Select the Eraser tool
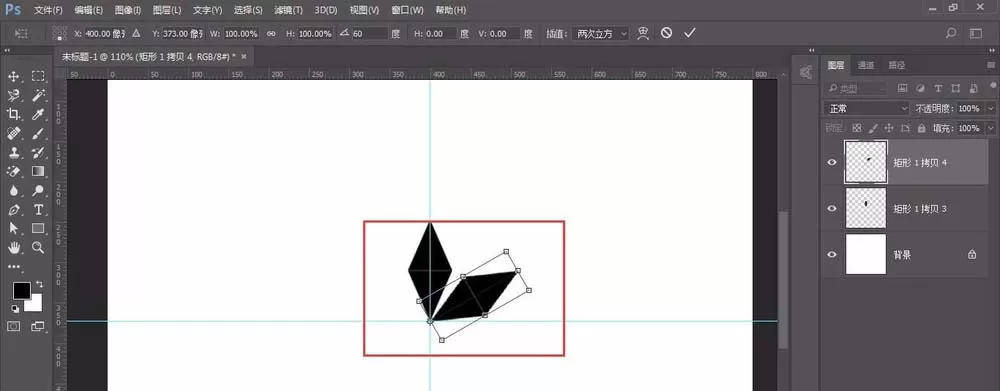The width and height of the screenshot is (1000, 391). [x=13, y=171]
